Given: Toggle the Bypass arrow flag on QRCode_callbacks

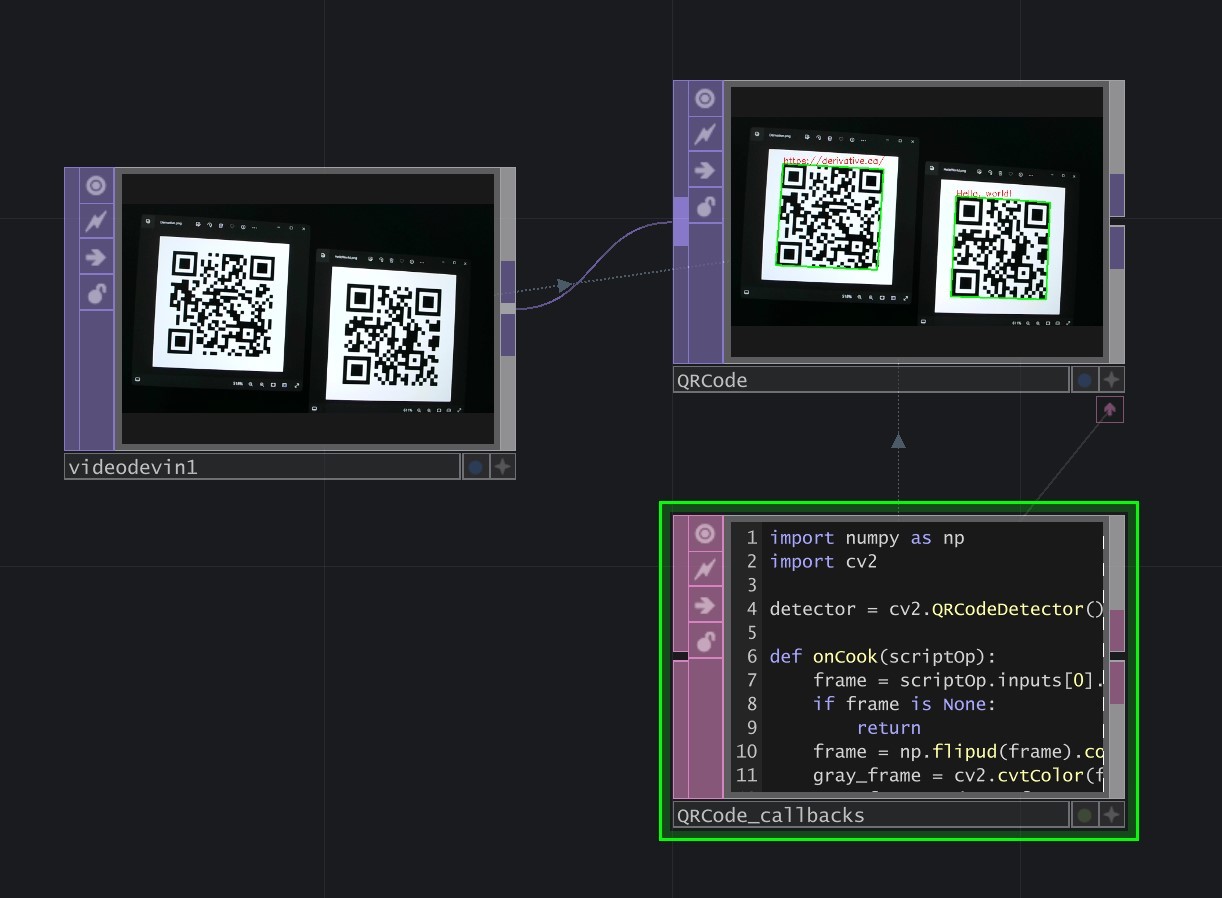Looking at the screenshot, I should [705, 606].
